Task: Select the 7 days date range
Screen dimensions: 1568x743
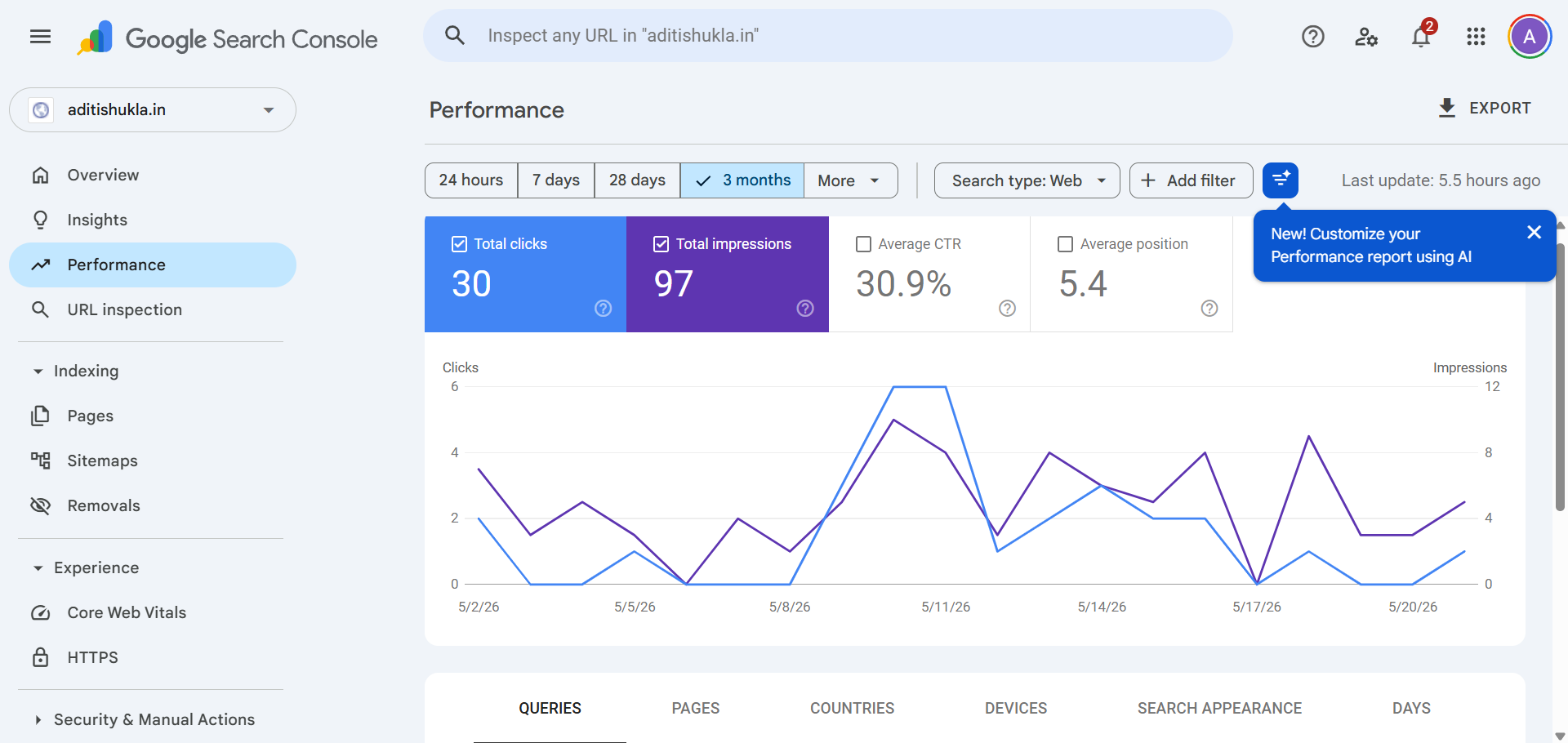Action: pos(556,180)
